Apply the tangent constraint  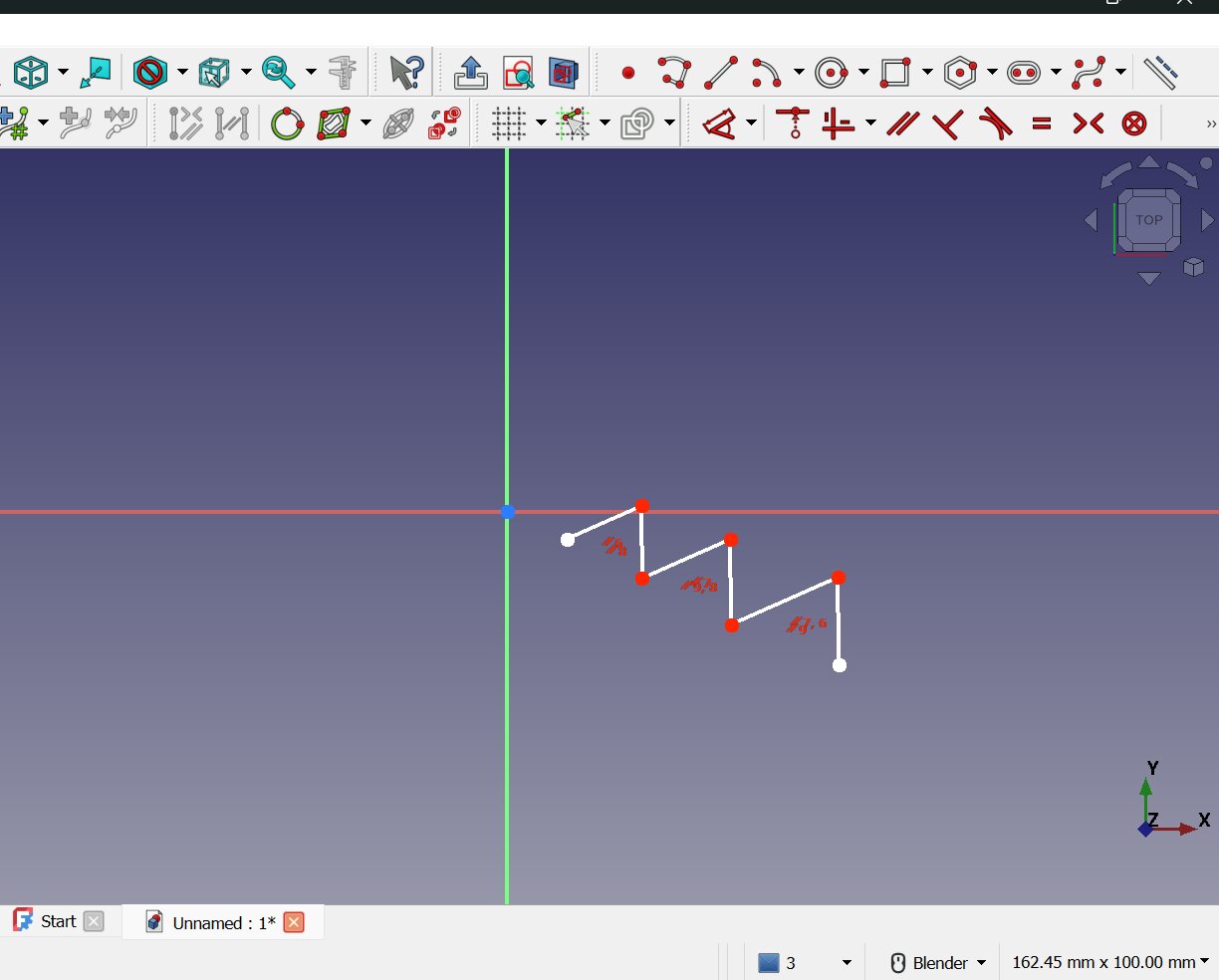[x=996, y=123]
